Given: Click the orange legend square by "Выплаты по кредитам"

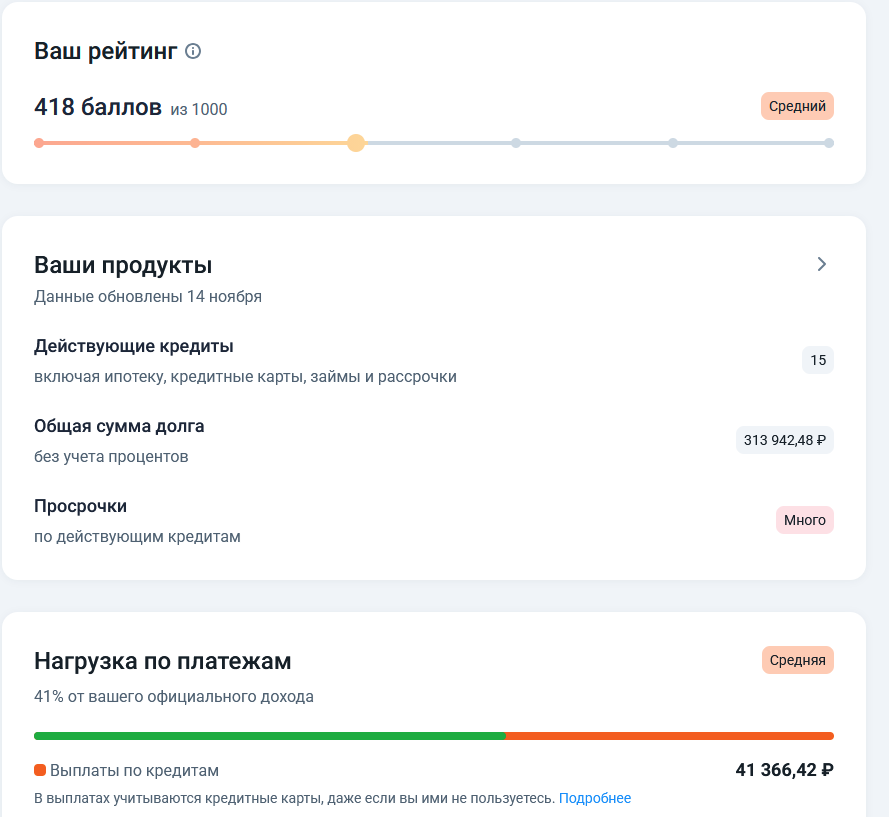Looking at the screenshot, I should coord(40,771).
